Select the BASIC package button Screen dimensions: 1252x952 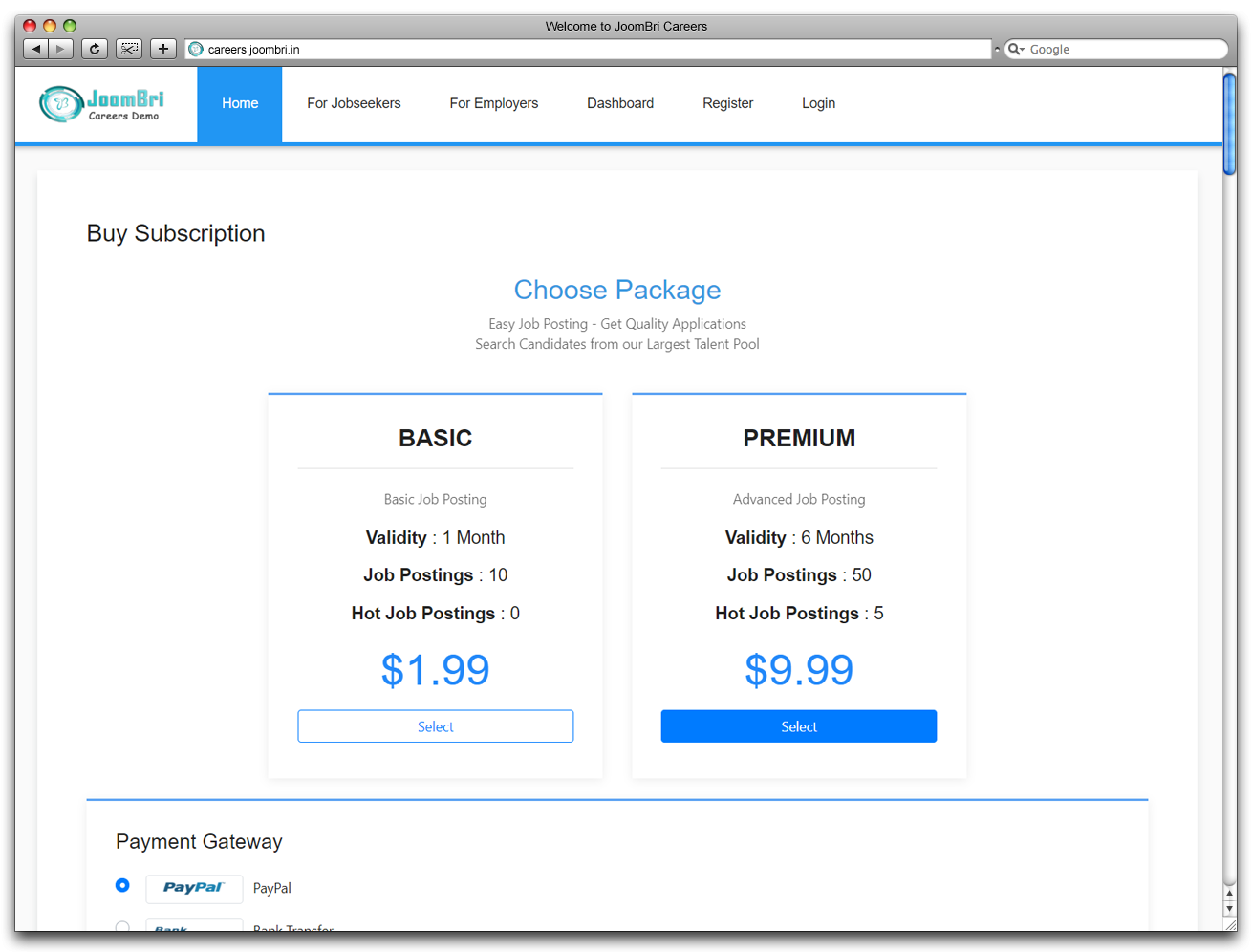pos(436,726)
